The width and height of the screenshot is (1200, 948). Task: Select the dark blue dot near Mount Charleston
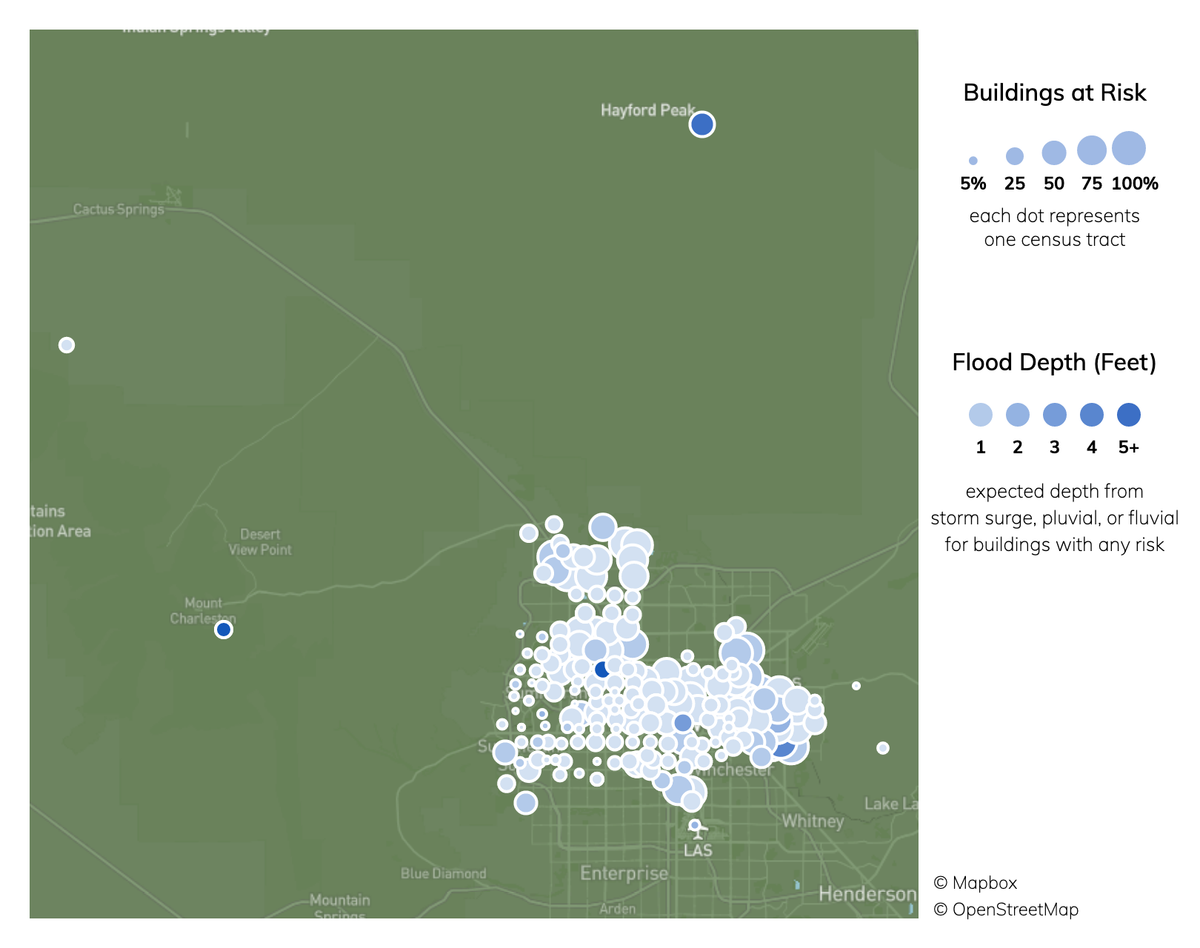coord(223,628)
